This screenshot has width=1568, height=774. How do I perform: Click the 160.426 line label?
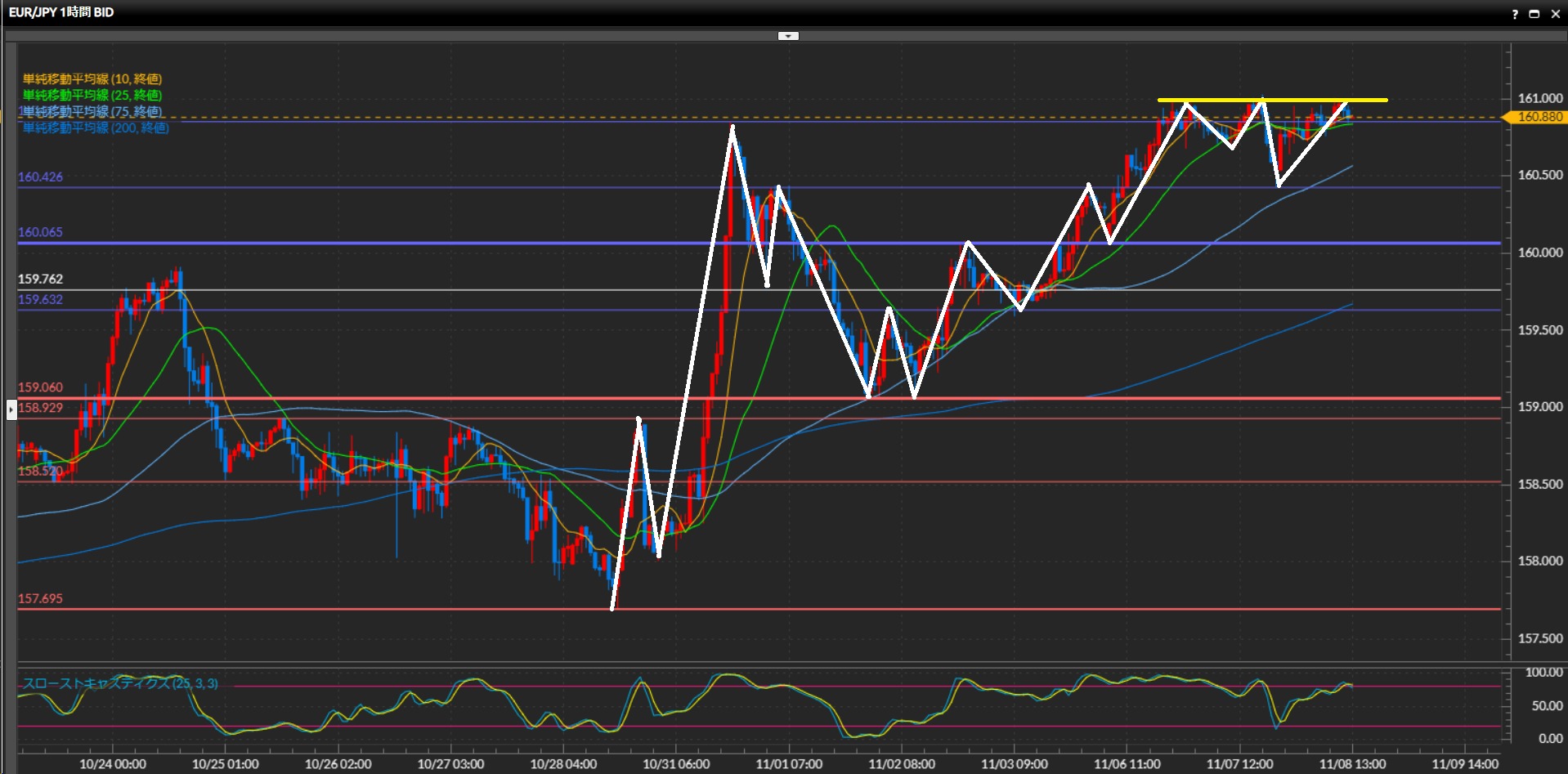pyautogui.click(x=41, y=177)
